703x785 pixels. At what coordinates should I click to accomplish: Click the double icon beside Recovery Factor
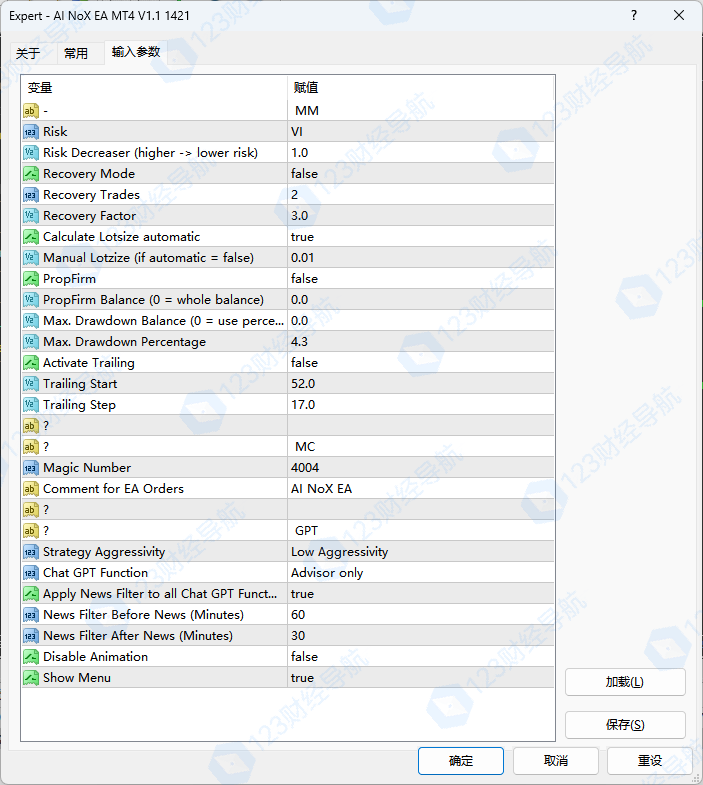pos(31,216)
